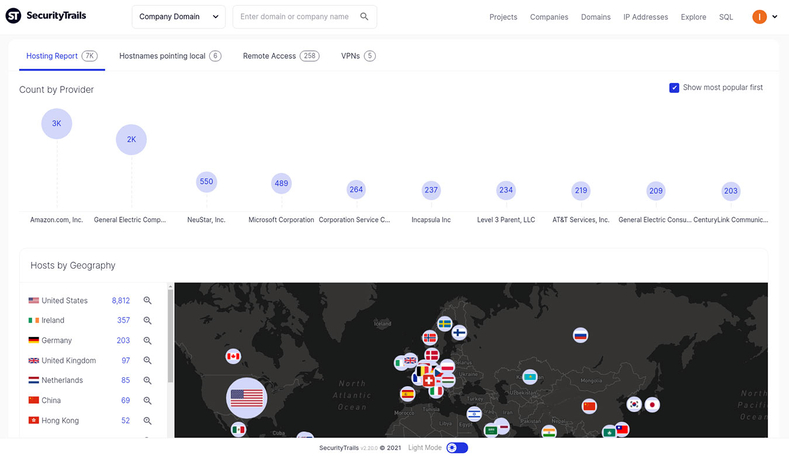This screenshot has height=456, width=789.
Task: Select the 203 CenturyLink bubble
Action: point(731,191)
